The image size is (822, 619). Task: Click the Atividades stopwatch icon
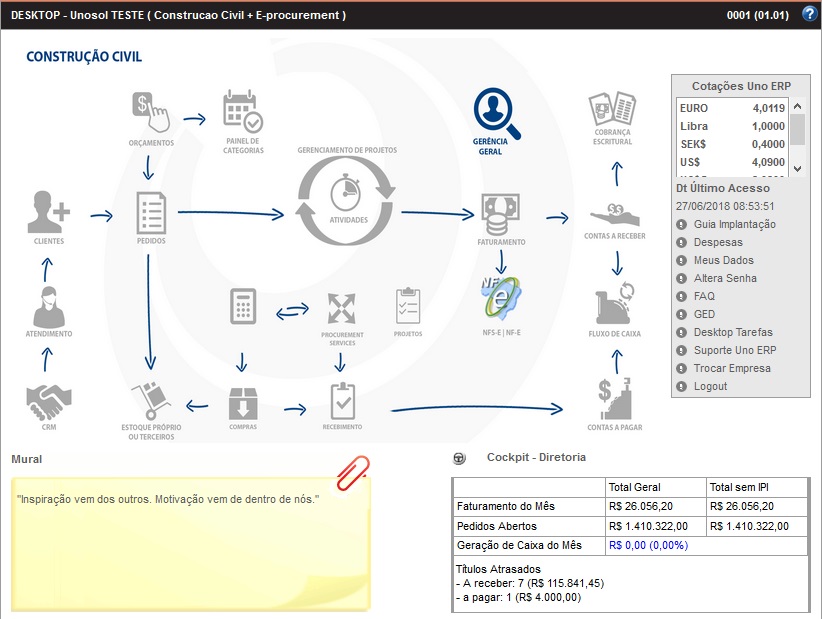pyautogui.click(x=348, y=193)
